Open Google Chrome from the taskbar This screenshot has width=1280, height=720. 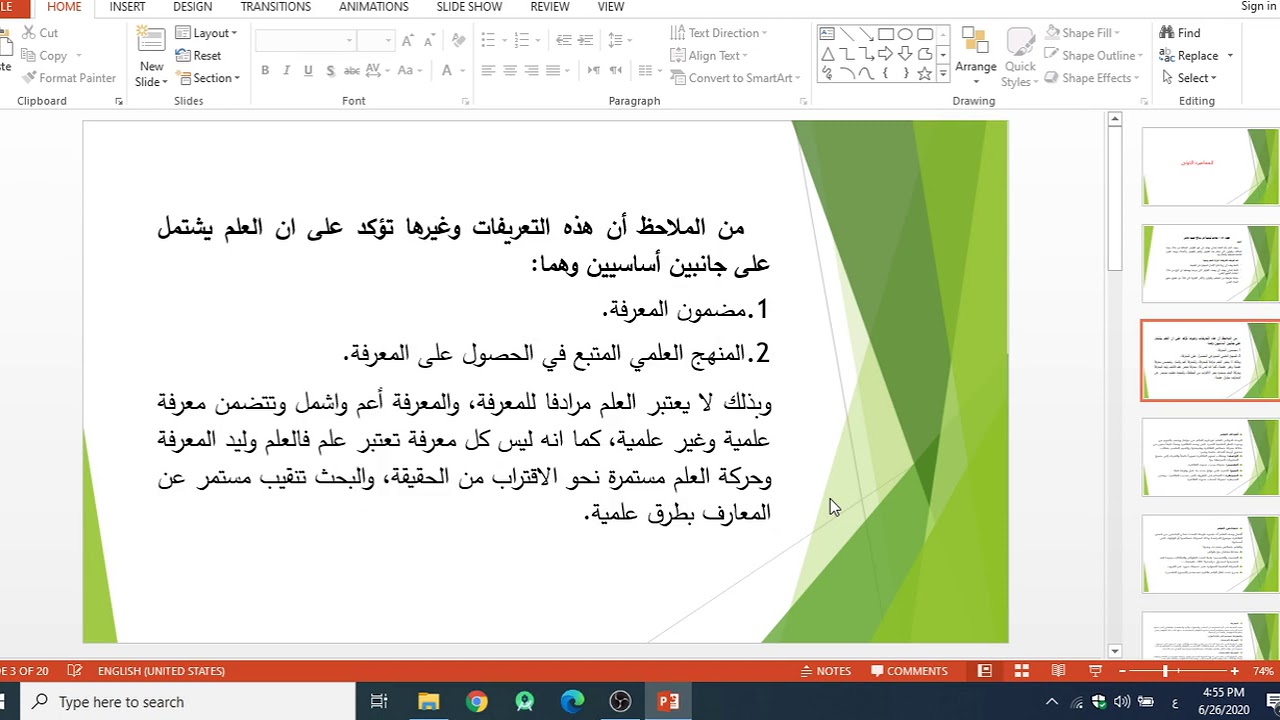click(477, 702)
